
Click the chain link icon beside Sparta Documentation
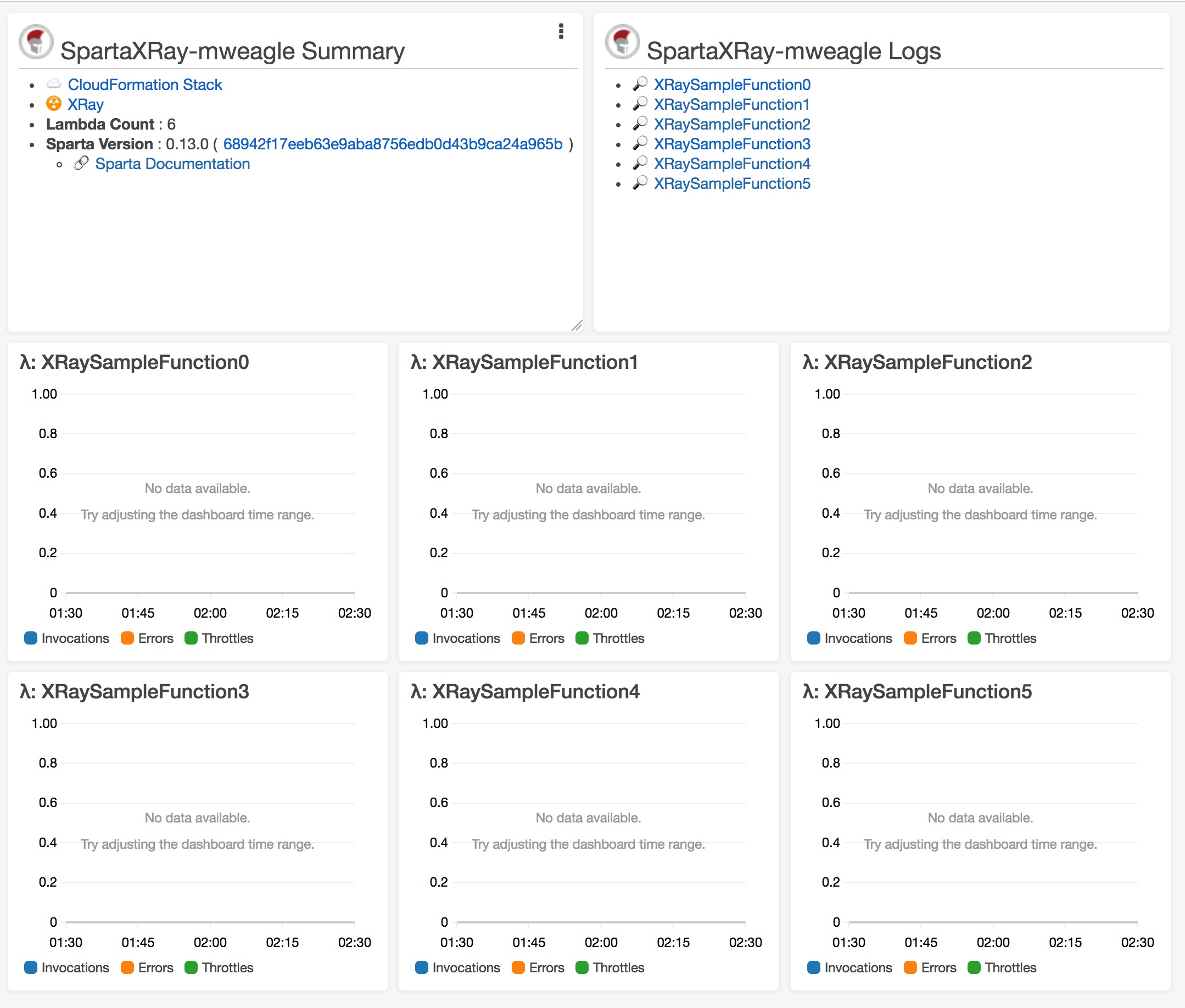point(81,164)
